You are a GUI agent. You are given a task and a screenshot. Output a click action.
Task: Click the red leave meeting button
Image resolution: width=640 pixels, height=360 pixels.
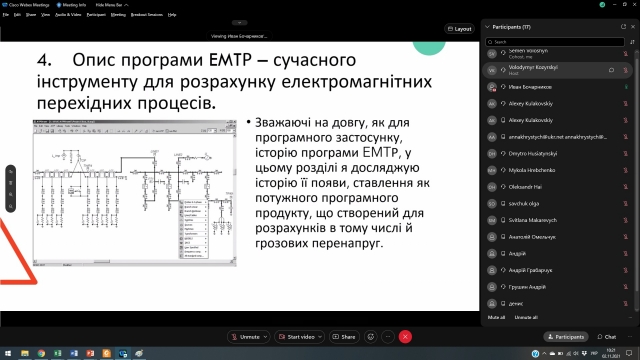tap(405, 337)
